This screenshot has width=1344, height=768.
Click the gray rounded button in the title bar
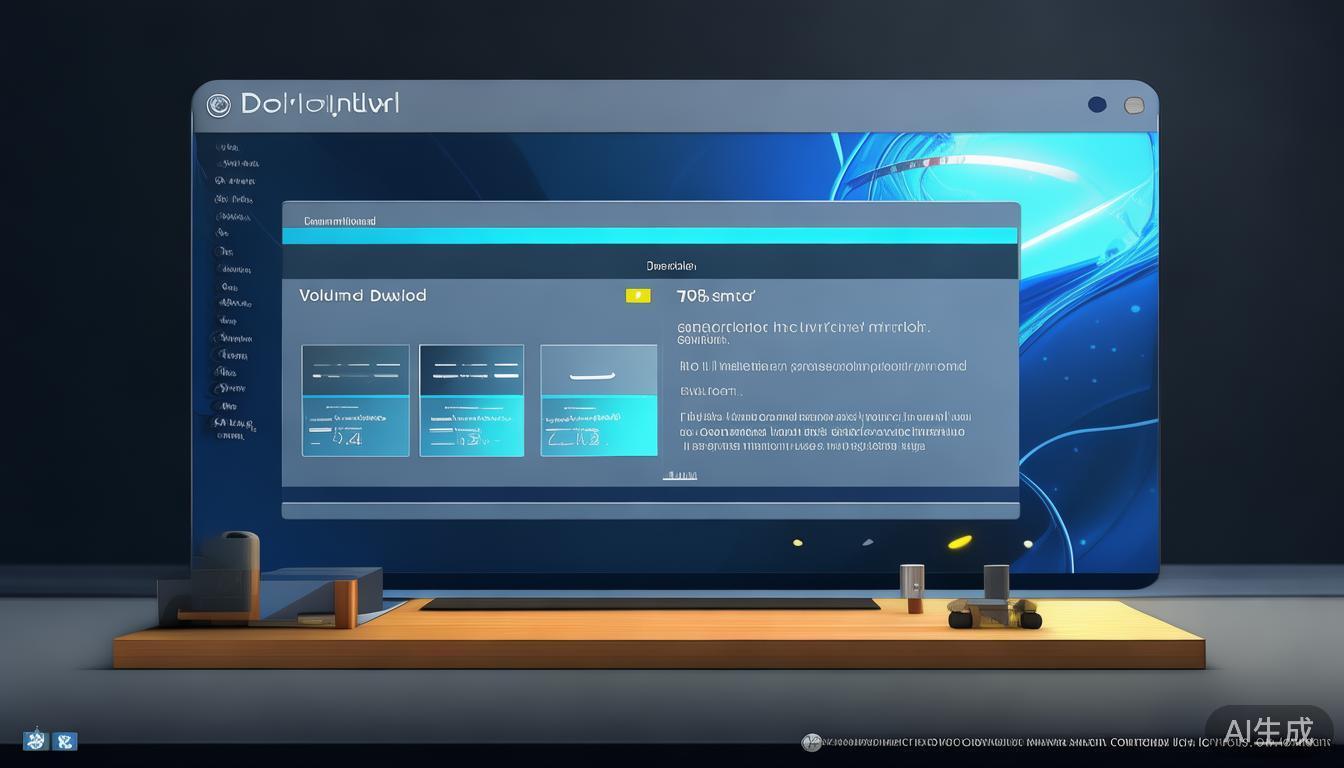click(1134, 105)
